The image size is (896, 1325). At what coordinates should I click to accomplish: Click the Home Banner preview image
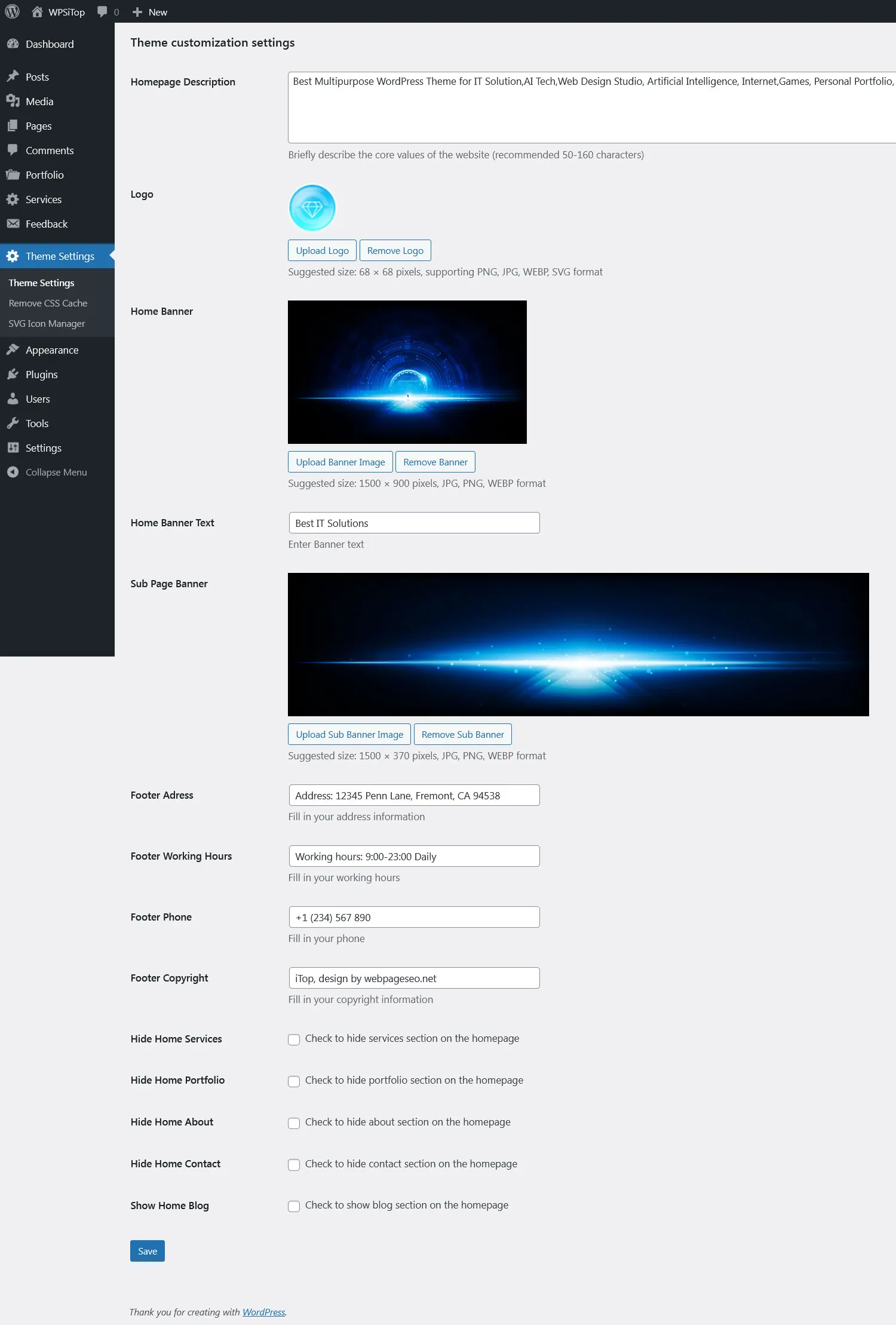pyautogui.click(x=407, y=372)
